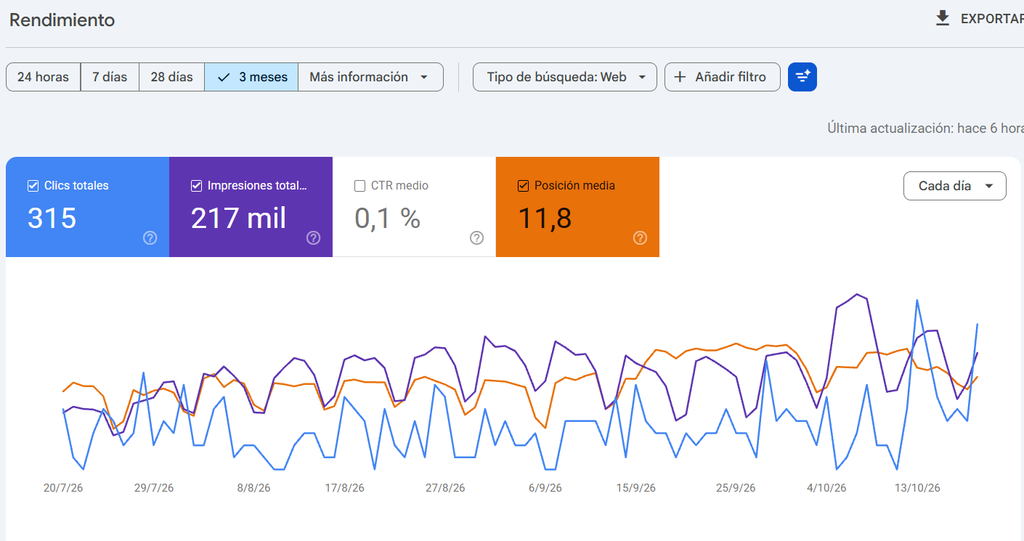1024x541 pixels.
Task: Click help icon on Clics totales card
Action: tap(150, 238)
